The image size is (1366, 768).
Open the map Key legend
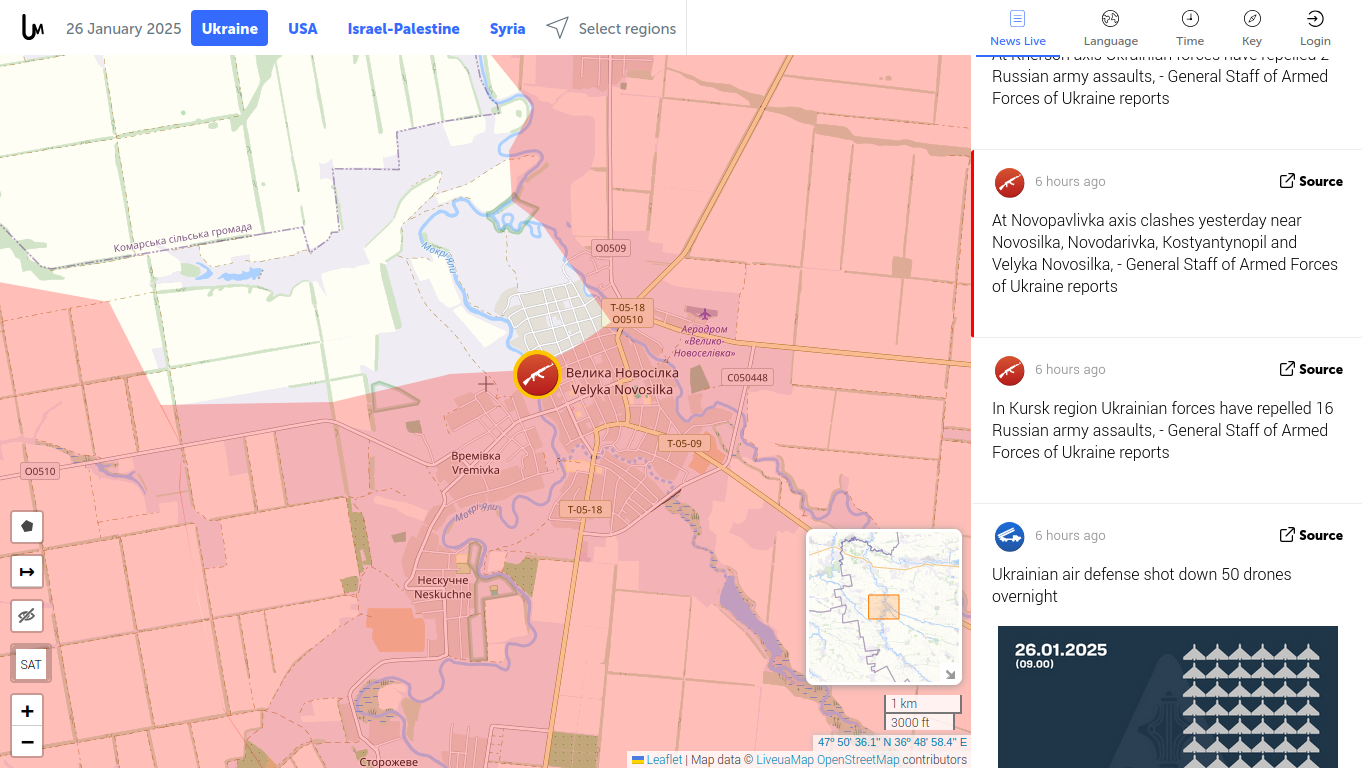pos(1252,28)
